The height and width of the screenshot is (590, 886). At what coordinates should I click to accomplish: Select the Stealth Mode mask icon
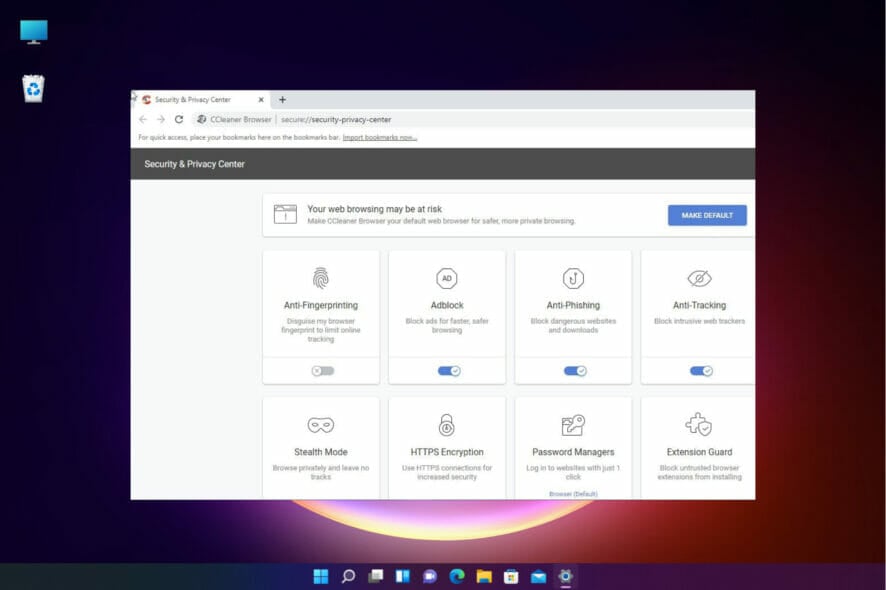point(321,424)
